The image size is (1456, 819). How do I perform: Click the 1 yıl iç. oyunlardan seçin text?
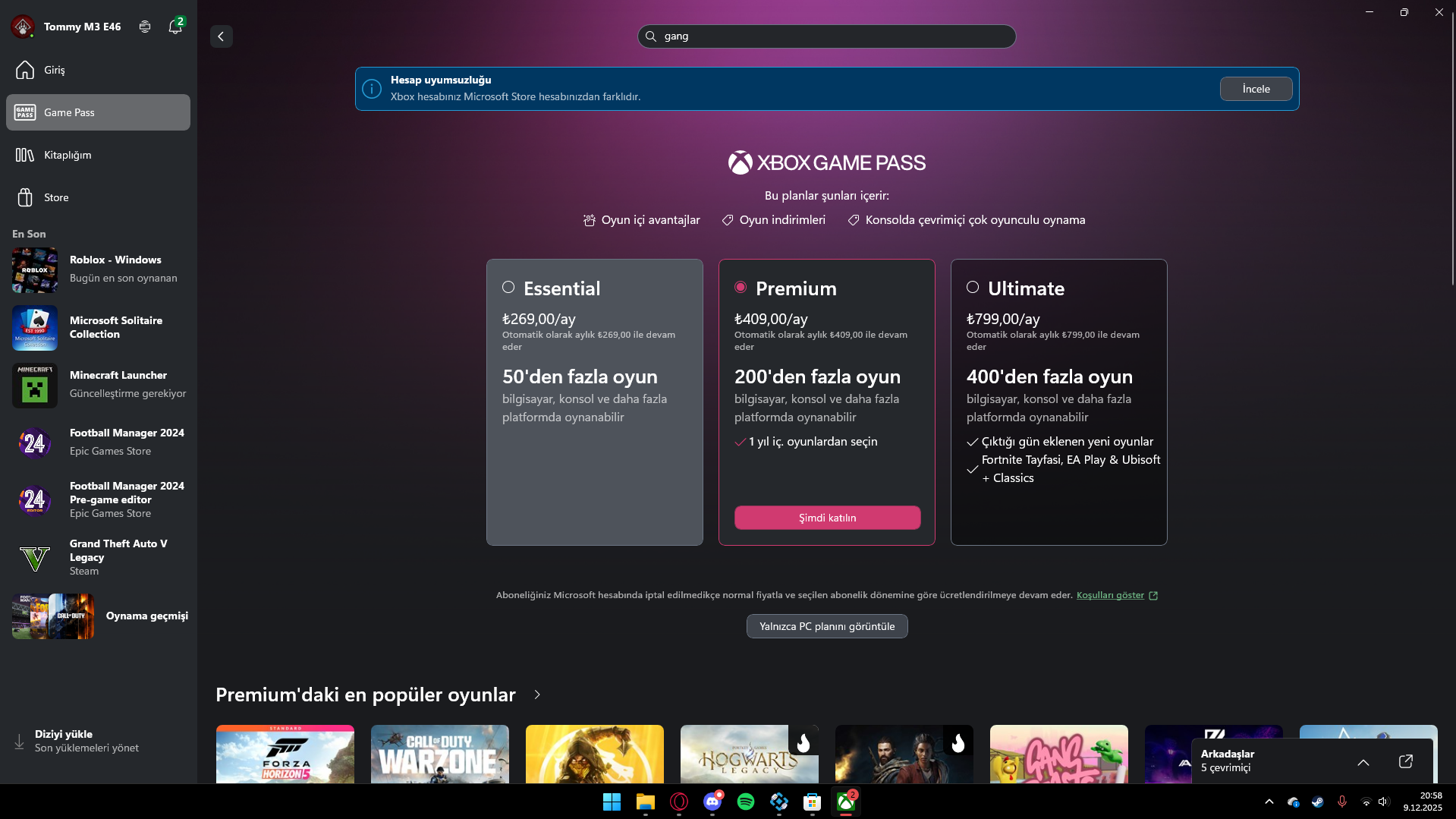(813, 442)
